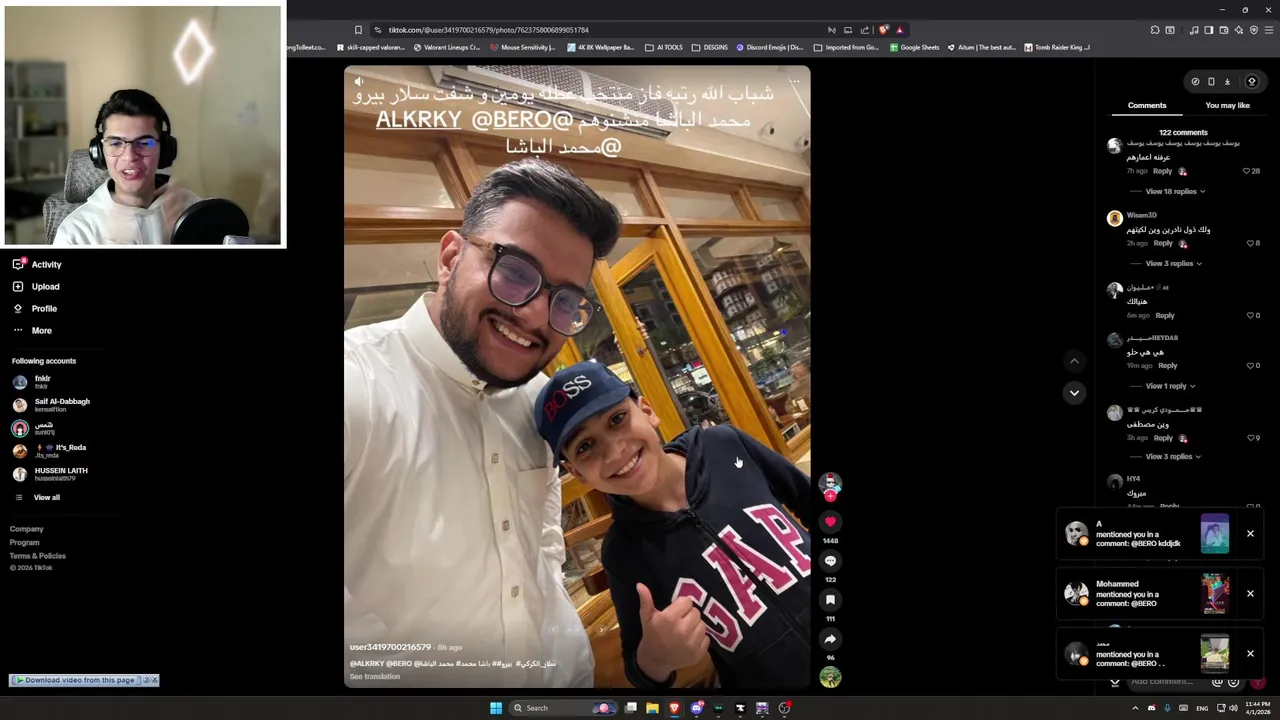The image size is (1280, 720).
Task: Go to previous post up arrow
Action: coord(1074,361)
